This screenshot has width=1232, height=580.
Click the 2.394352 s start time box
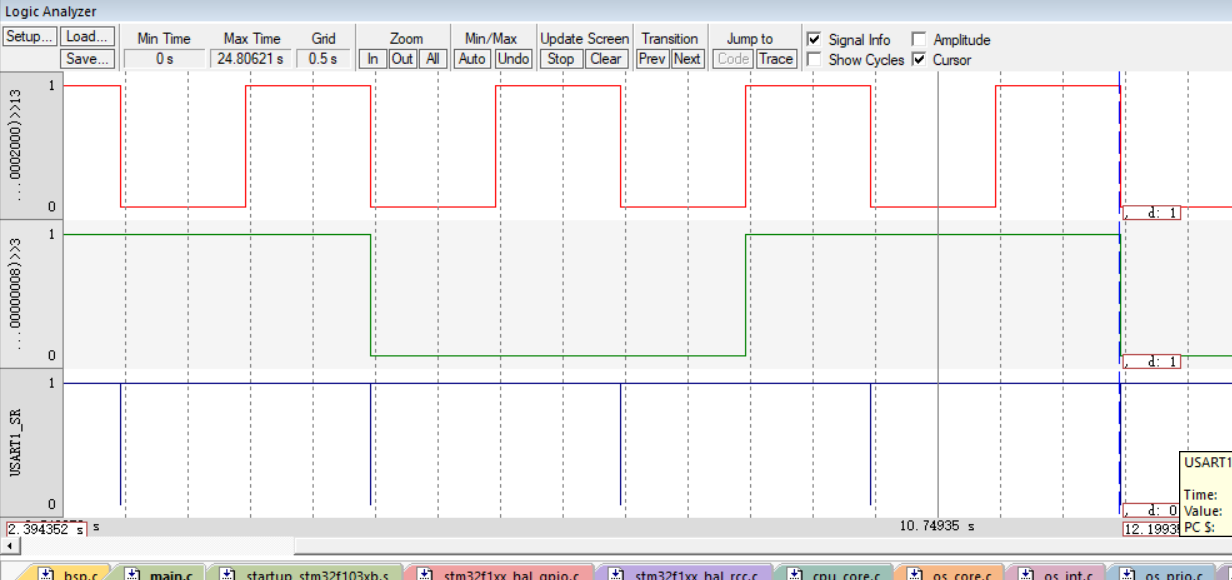pos(46,528)
